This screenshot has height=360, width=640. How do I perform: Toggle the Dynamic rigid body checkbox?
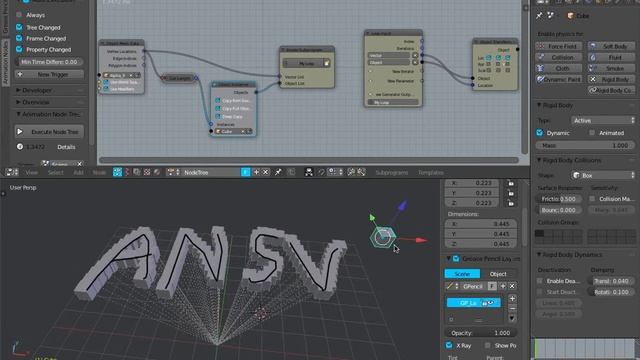[x=540, y=133]
